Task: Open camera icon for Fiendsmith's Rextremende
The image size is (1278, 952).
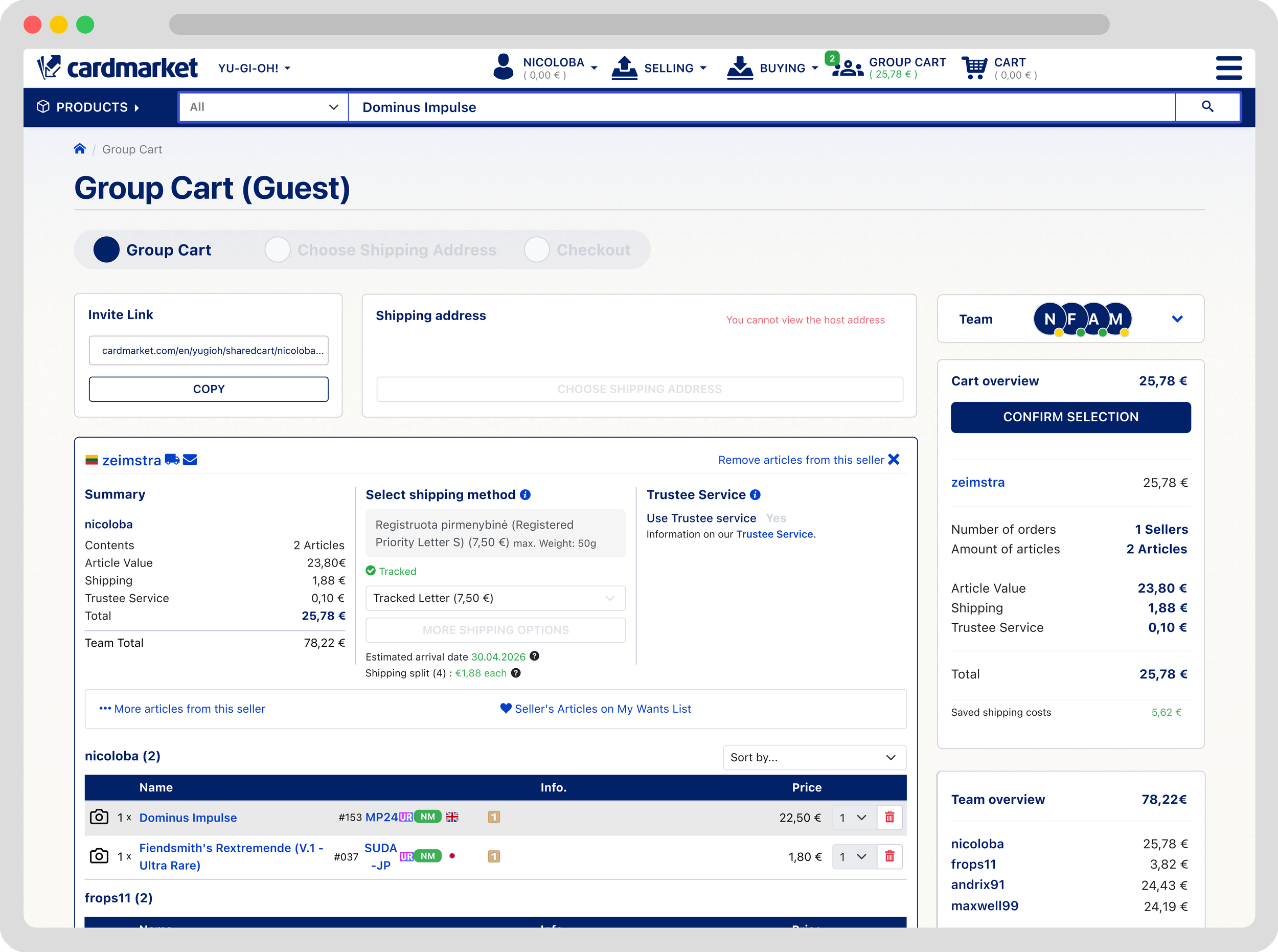Action: pos(99,856)
